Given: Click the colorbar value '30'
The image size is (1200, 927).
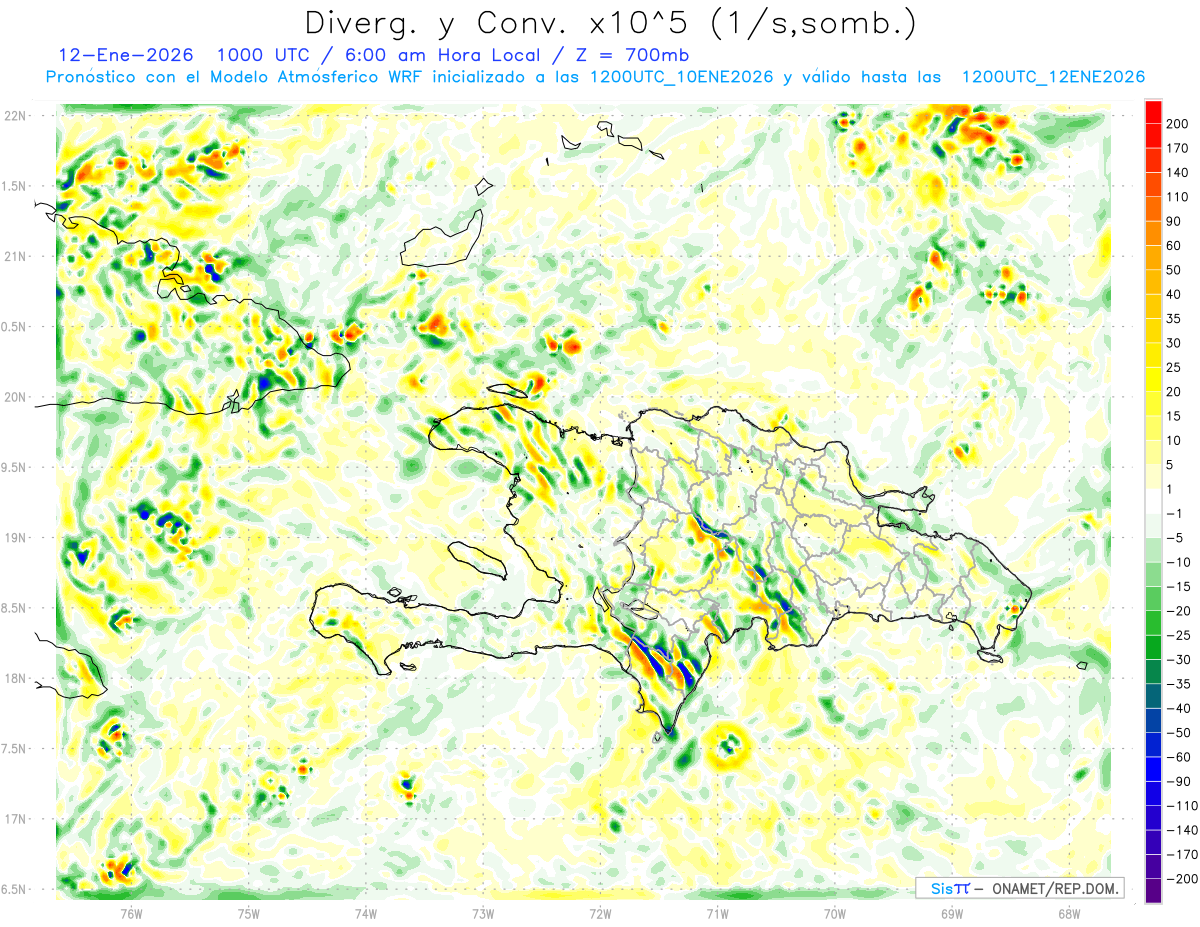Looking at the screenshot, I should point(1174,343).
